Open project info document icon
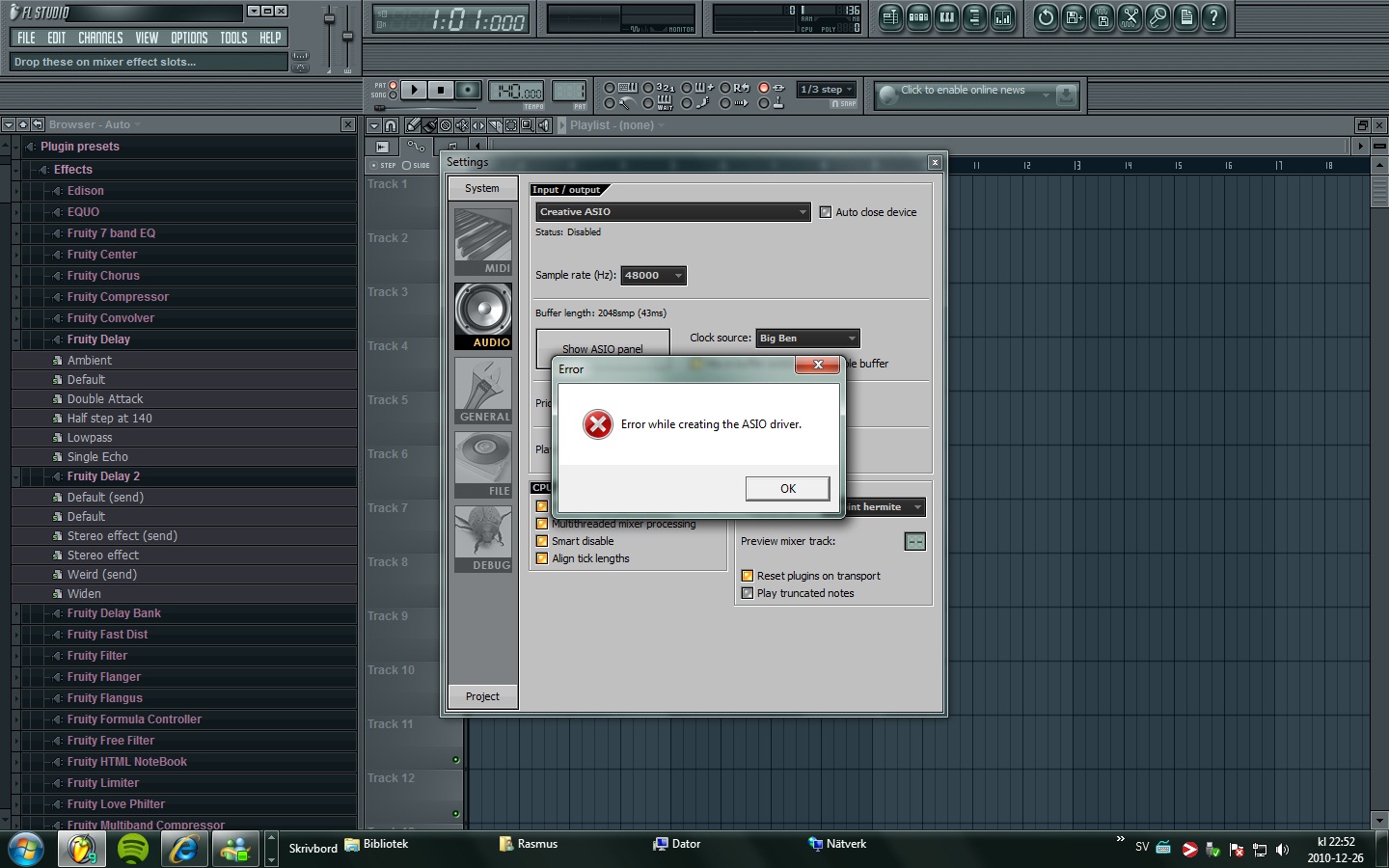Image resolution: width=1389 pixels, height=868 pixels. 1186,17
